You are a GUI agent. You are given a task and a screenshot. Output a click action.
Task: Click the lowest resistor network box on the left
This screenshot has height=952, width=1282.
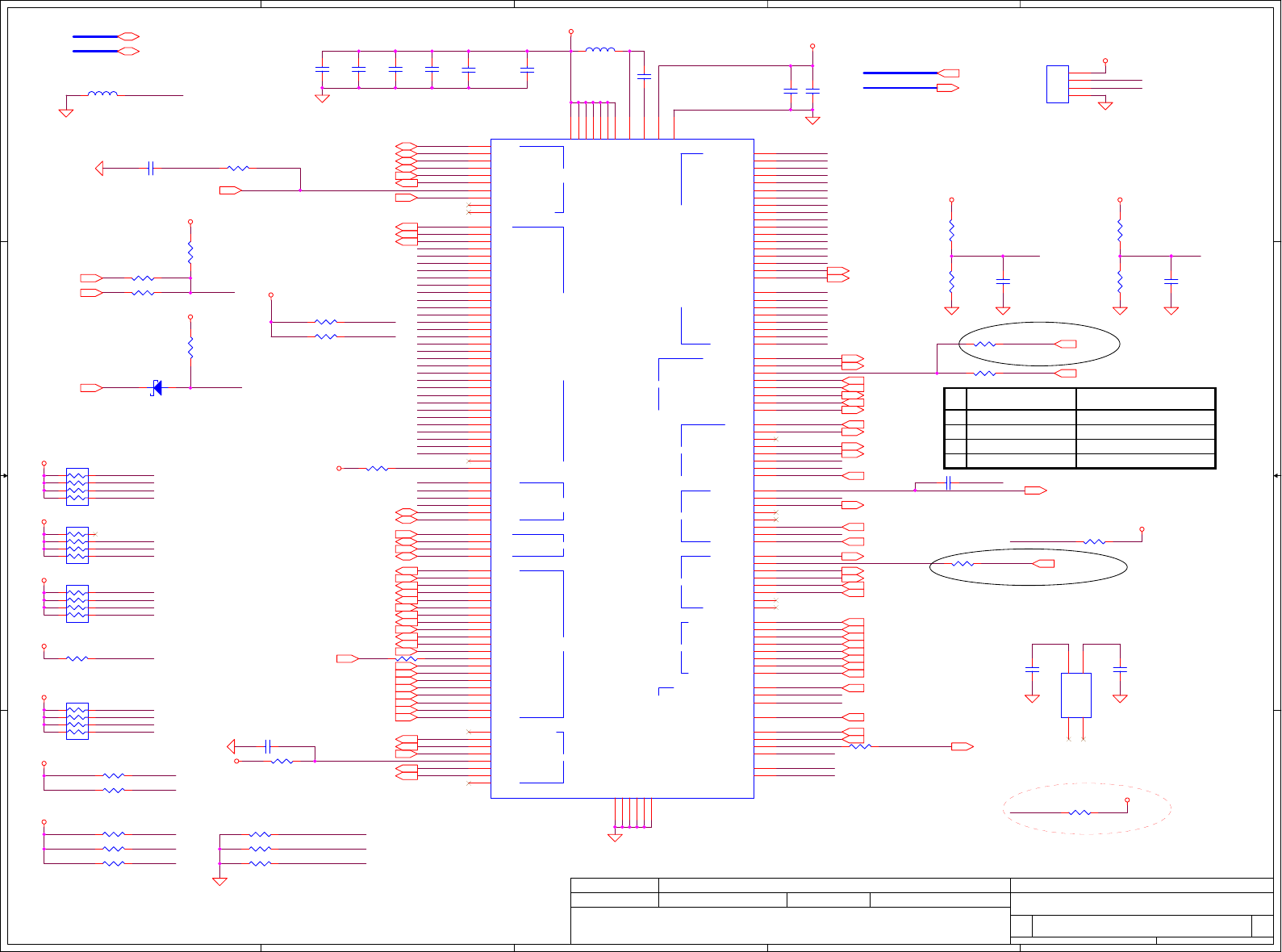pyautogui.click(x=77, y=721)
